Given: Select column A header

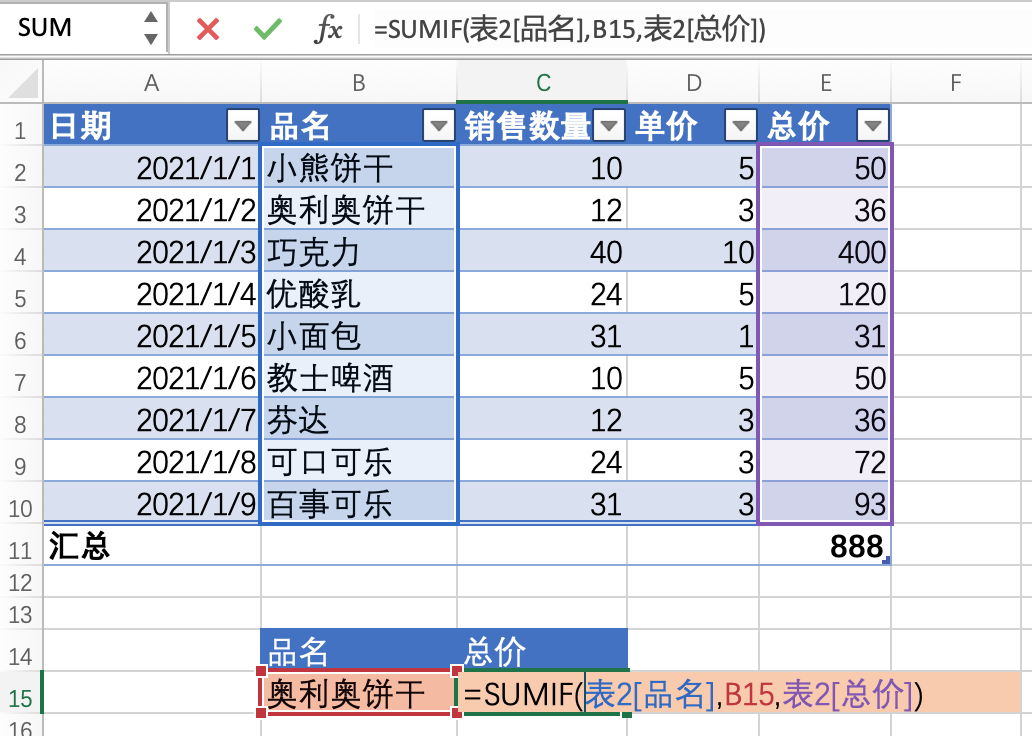Looking at the screenshot, I should coord(151,84).
